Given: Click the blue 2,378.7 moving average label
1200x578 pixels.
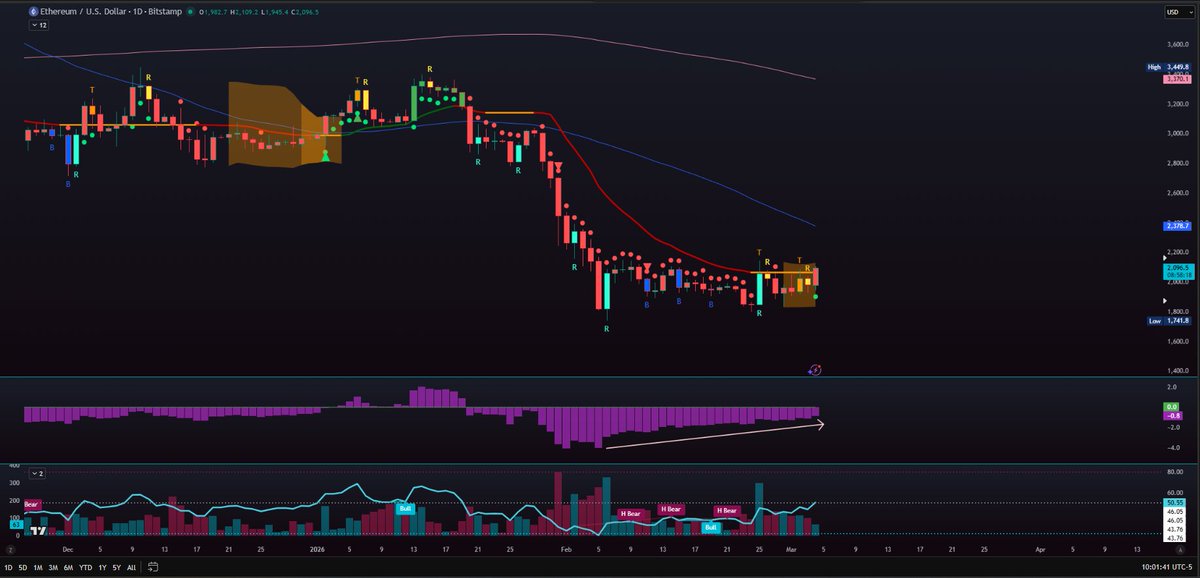Looking at the screenshot, I should (1176, 226).
